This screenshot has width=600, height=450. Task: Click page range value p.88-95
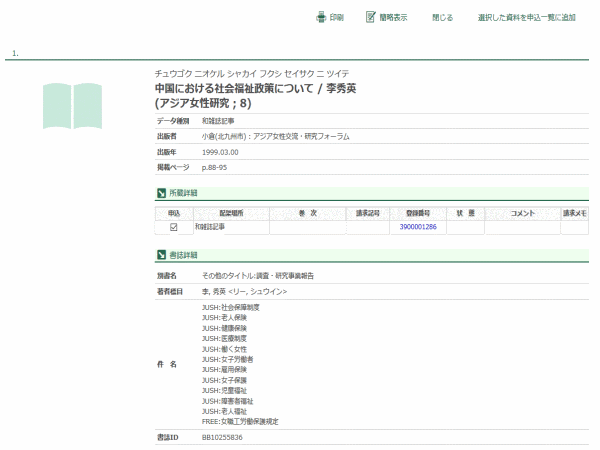pyautogui.click(x=214, y=168)
